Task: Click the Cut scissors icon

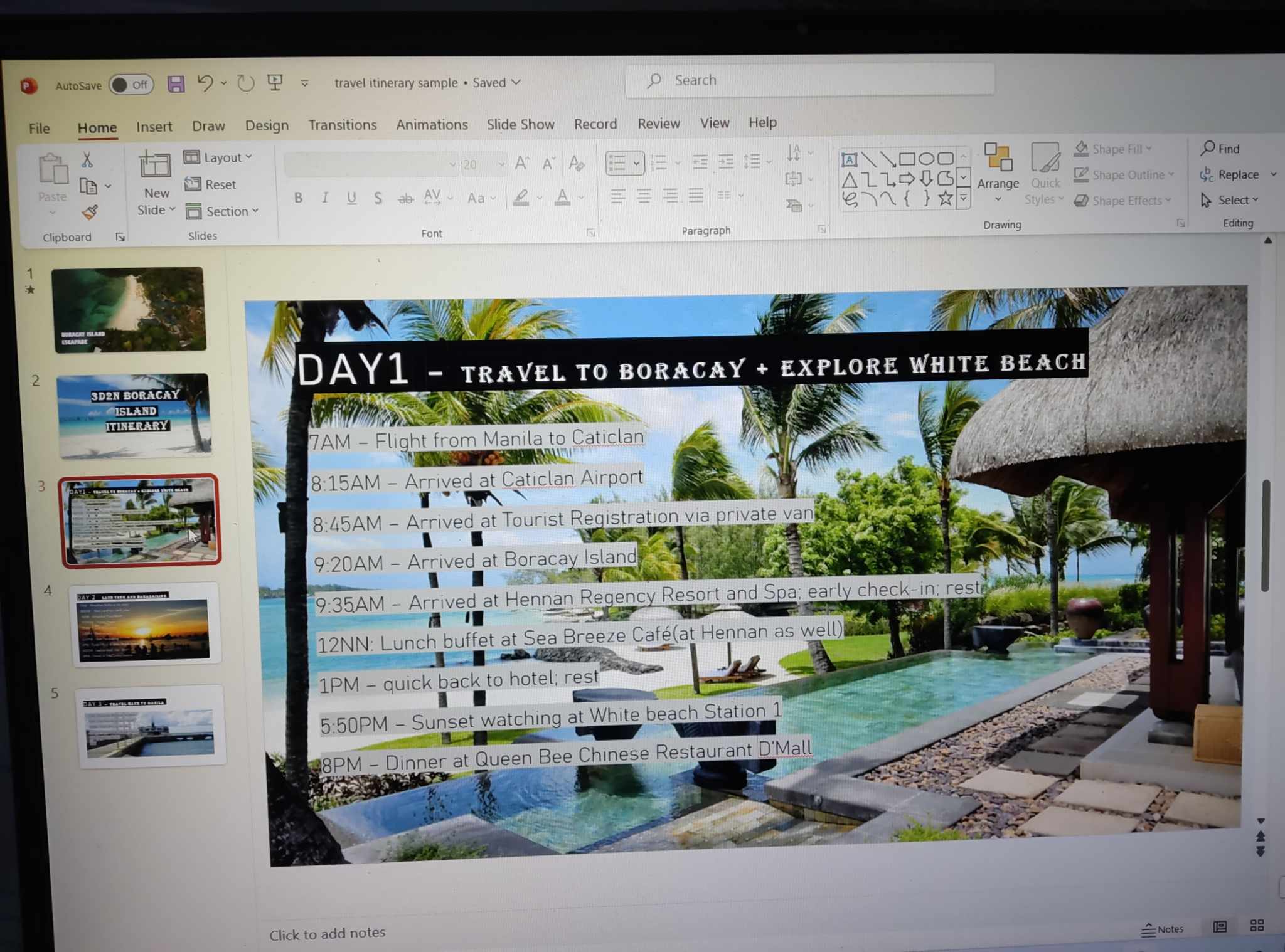Action: 87,160
